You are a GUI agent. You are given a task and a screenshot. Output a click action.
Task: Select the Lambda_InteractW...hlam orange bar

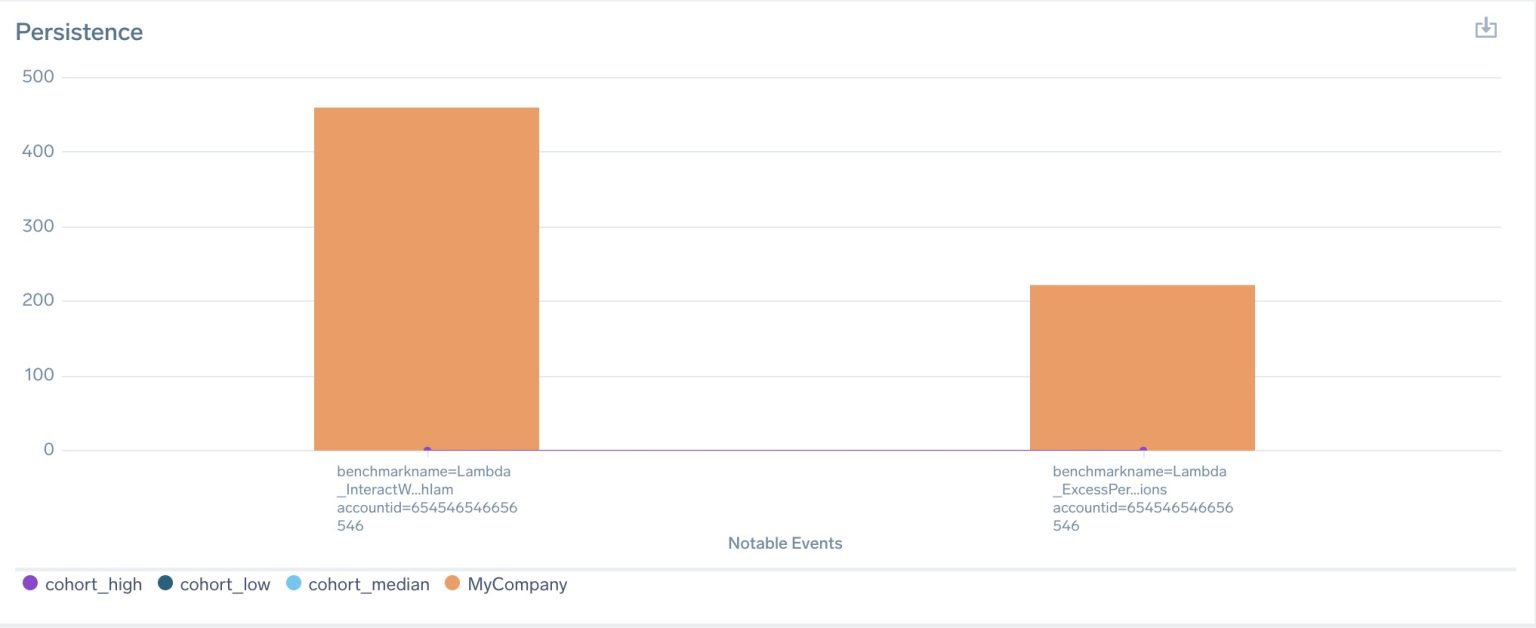pyautogui.click(x=426, y=278)
